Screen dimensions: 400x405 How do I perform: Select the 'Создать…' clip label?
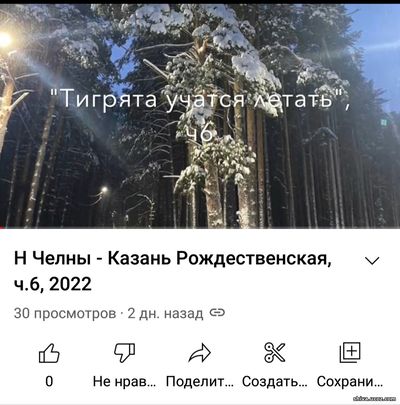click(275, 381)
